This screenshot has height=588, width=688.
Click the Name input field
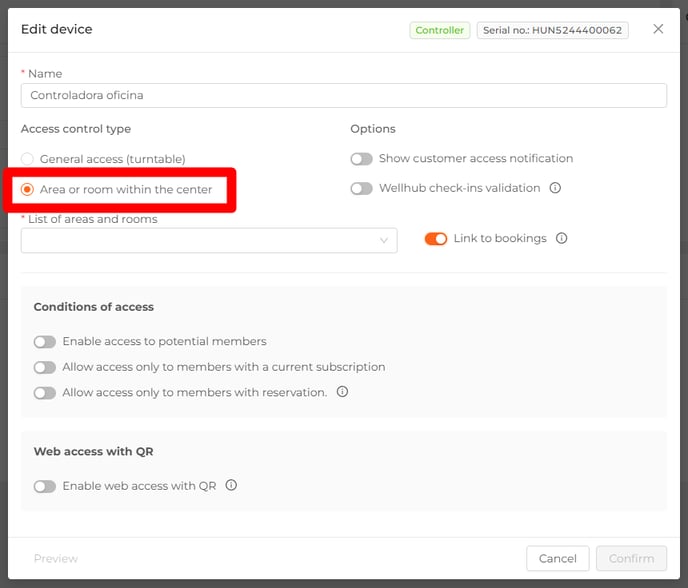(x=344, y=95)
